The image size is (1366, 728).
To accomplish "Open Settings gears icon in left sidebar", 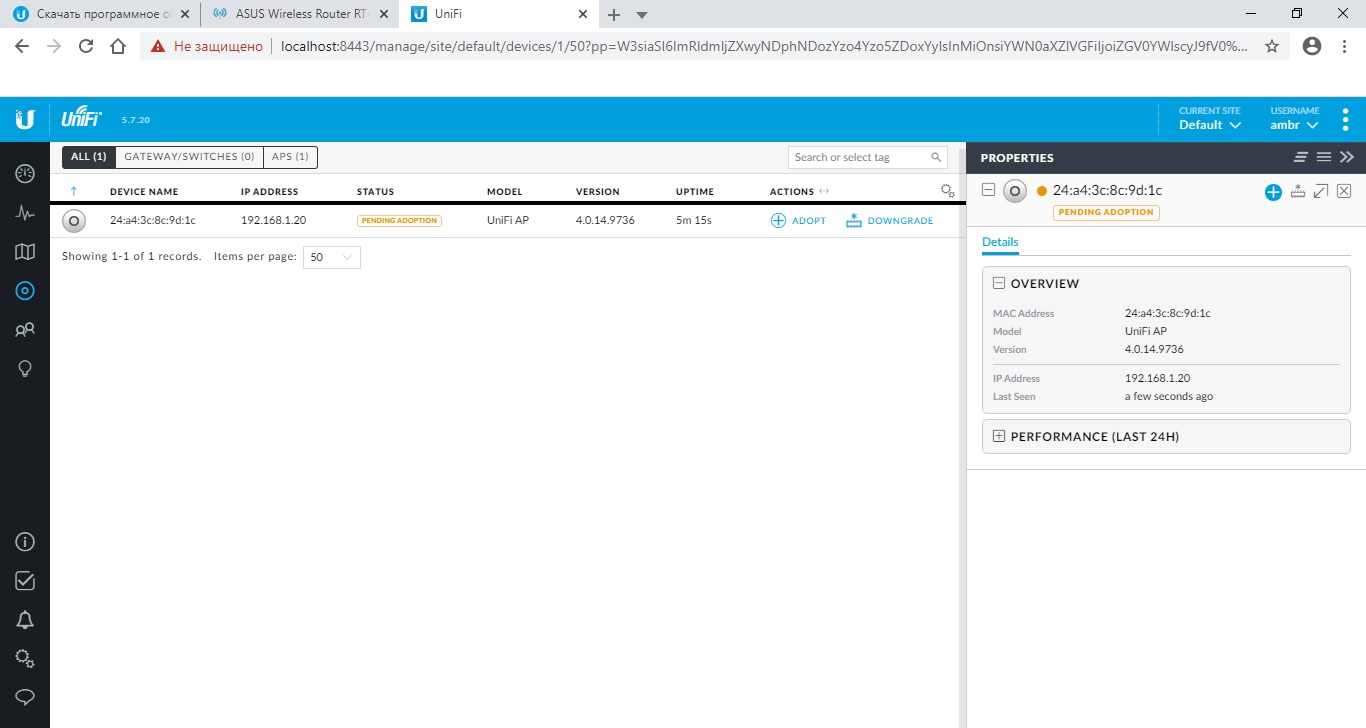I will (25, 658).
